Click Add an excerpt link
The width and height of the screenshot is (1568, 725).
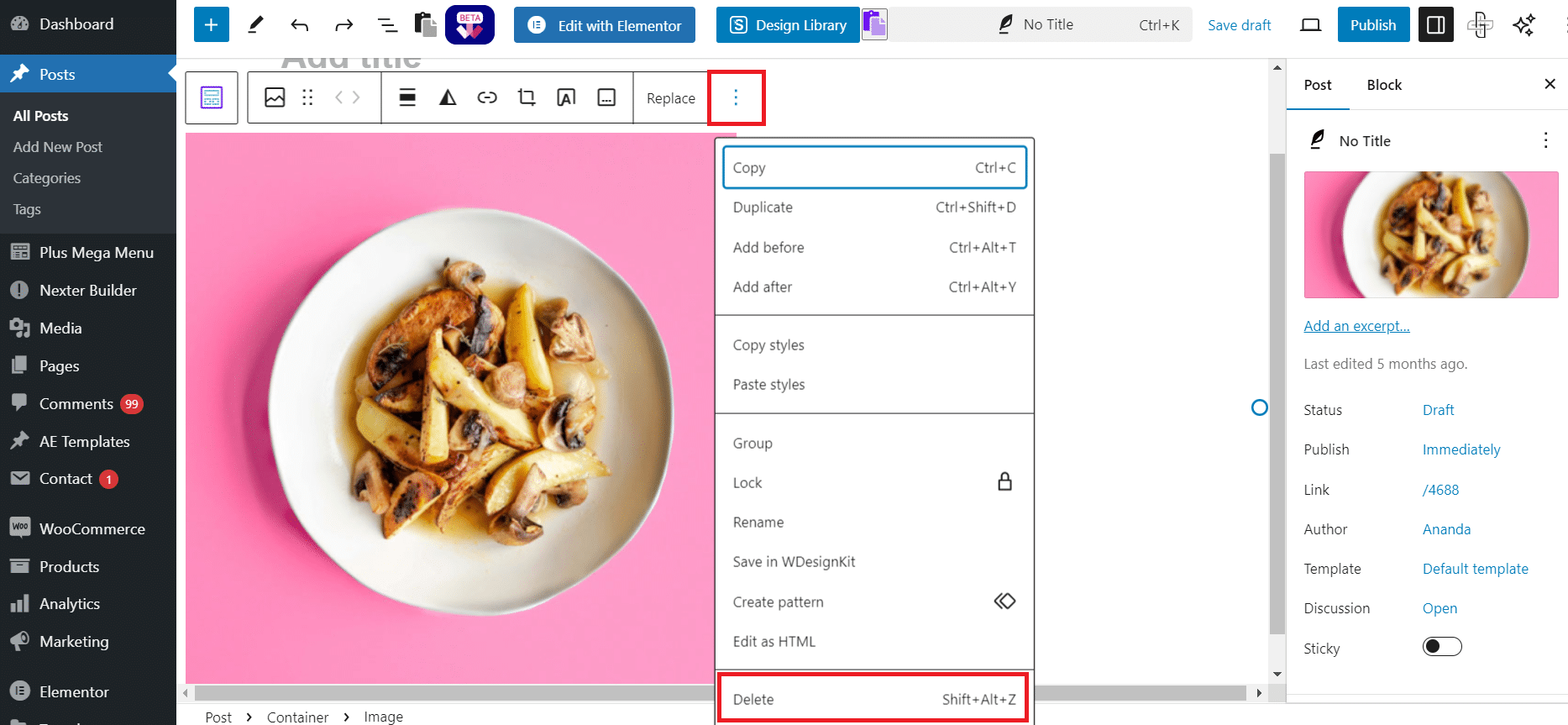point(1356,326)
